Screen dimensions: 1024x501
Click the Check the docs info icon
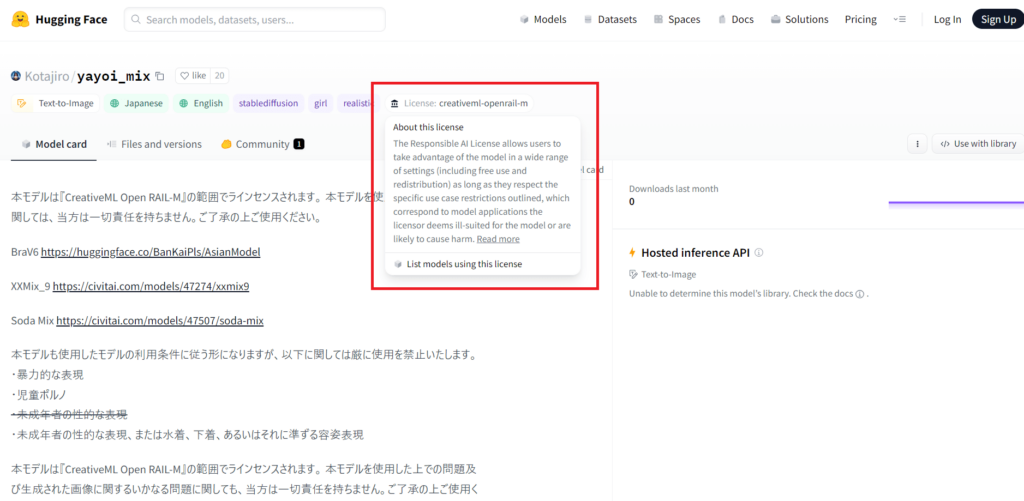pyautogui.click(x=860, y=294)
